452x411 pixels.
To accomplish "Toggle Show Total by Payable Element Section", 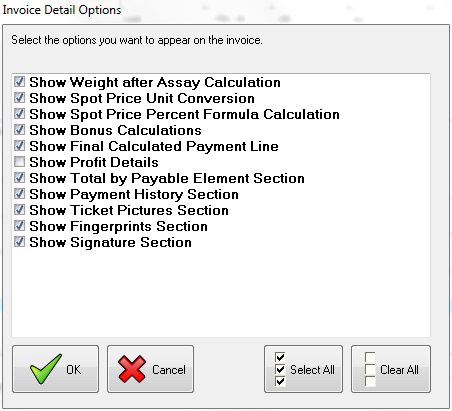I will (19, 178).
